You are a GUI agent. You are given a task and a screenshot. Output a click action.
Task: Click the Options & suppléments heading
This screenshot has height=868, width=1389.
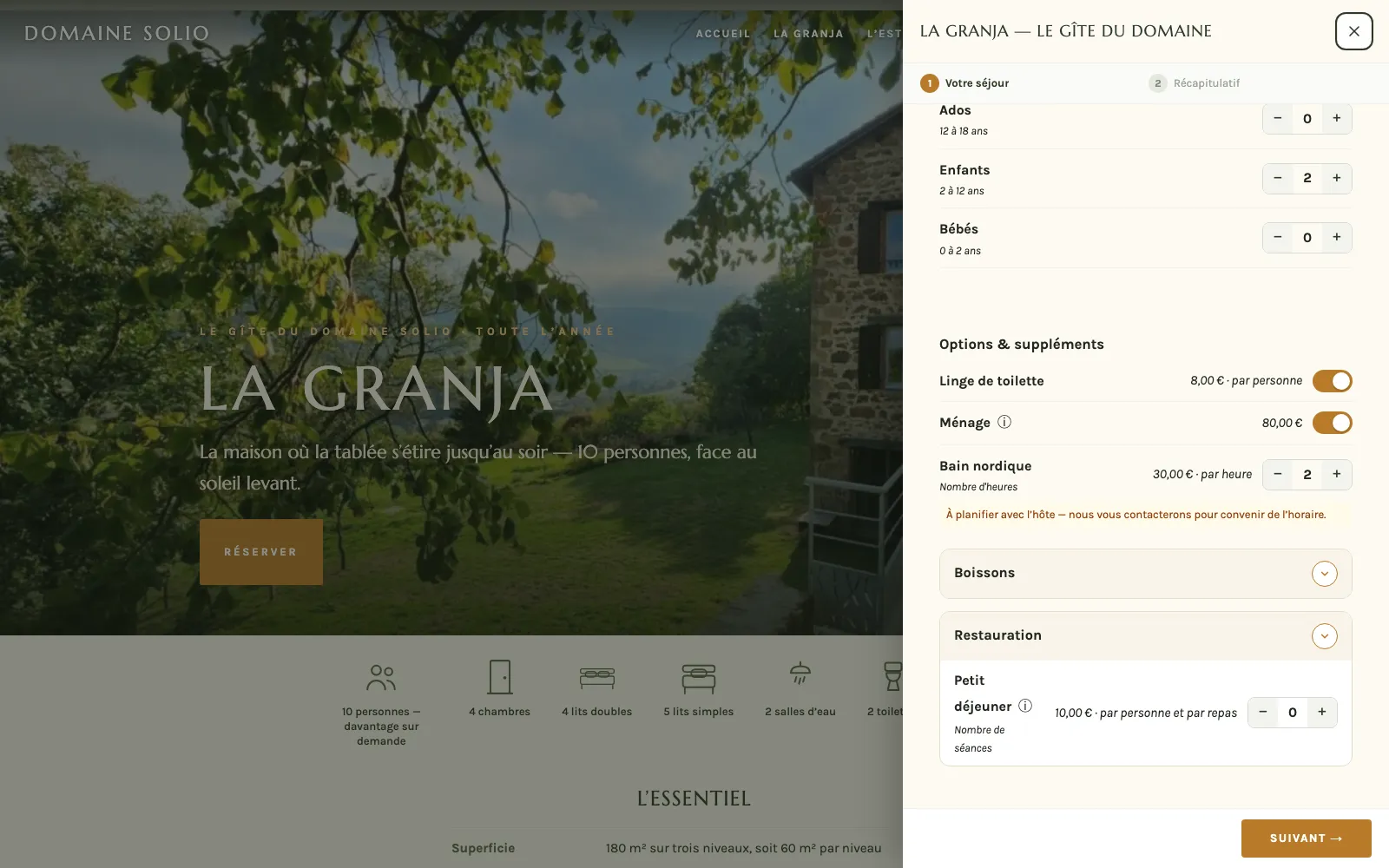coord(1022,345)
